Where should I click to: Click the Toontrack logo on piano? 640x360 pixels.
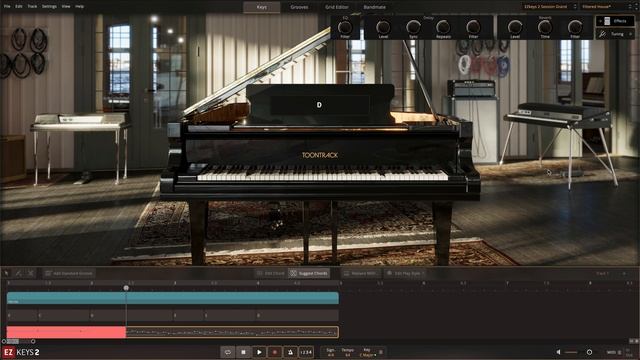click(x=320, y=155)
